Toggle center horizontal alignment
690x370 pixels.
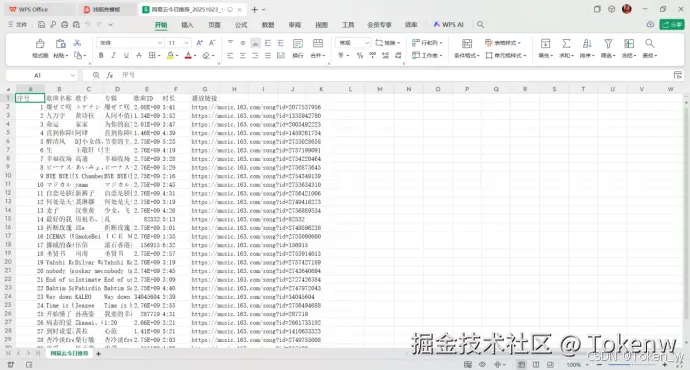243,55
